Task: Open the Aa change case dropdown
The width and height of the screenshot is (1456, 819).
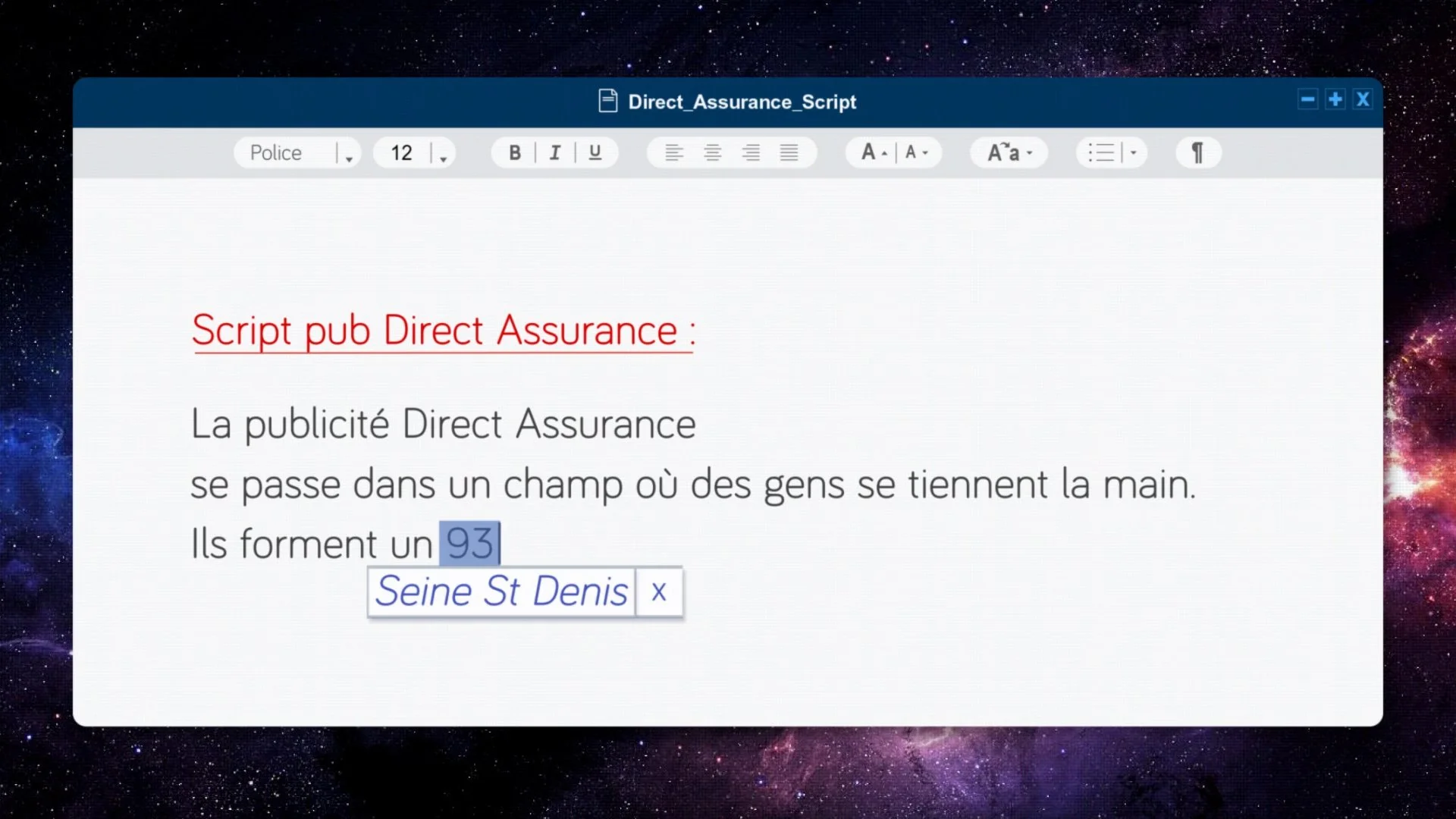Action: point(1009,152)
